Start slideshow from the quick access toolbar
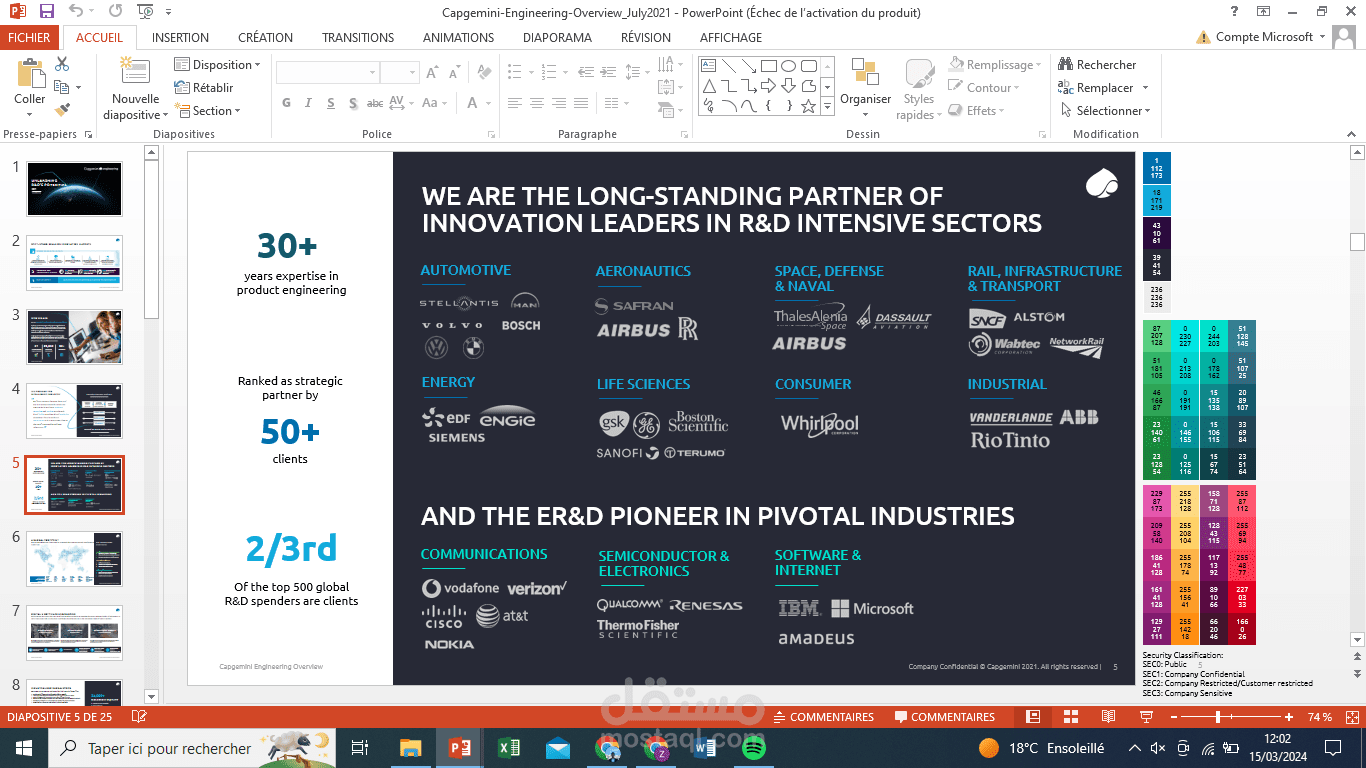Viewport: 1366px width, 768px height. 145,12
